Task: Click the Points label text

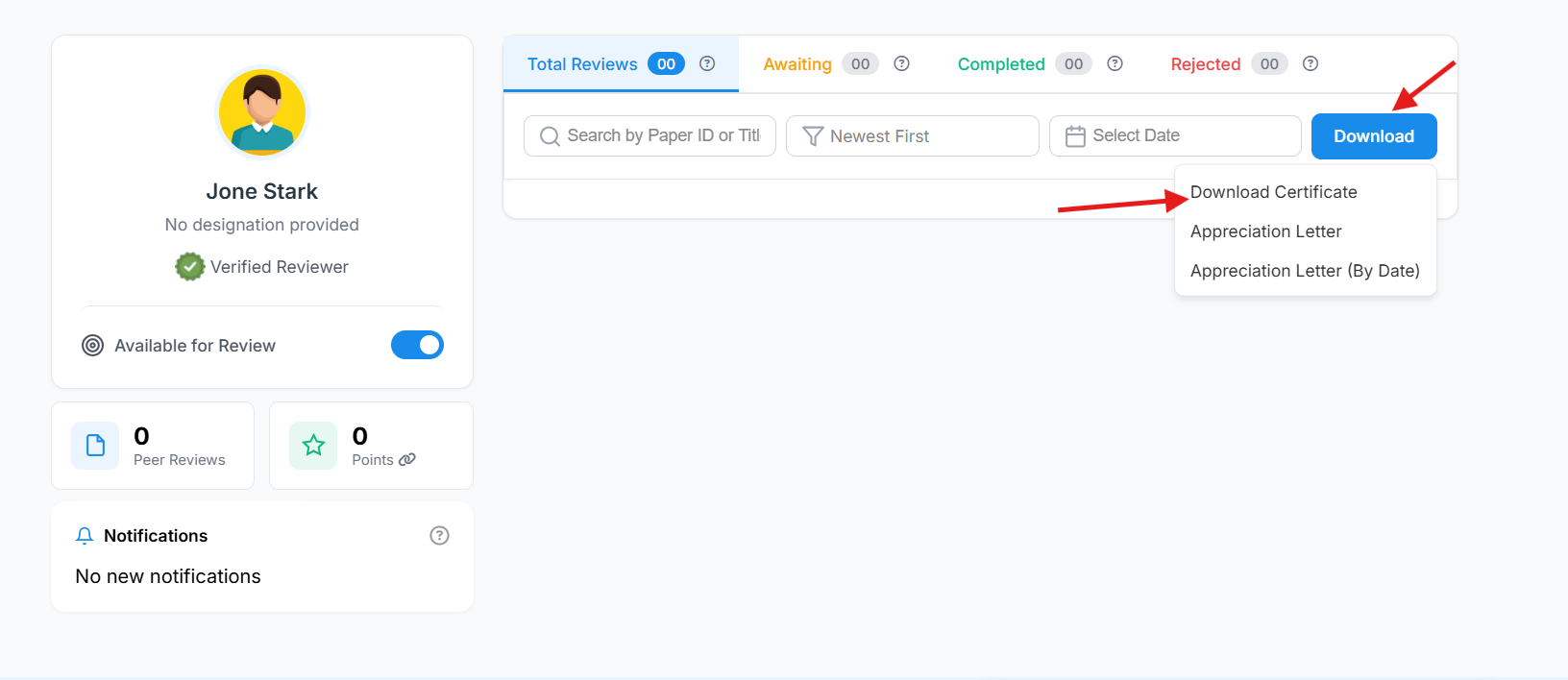Action: click(x=373, y=460)
